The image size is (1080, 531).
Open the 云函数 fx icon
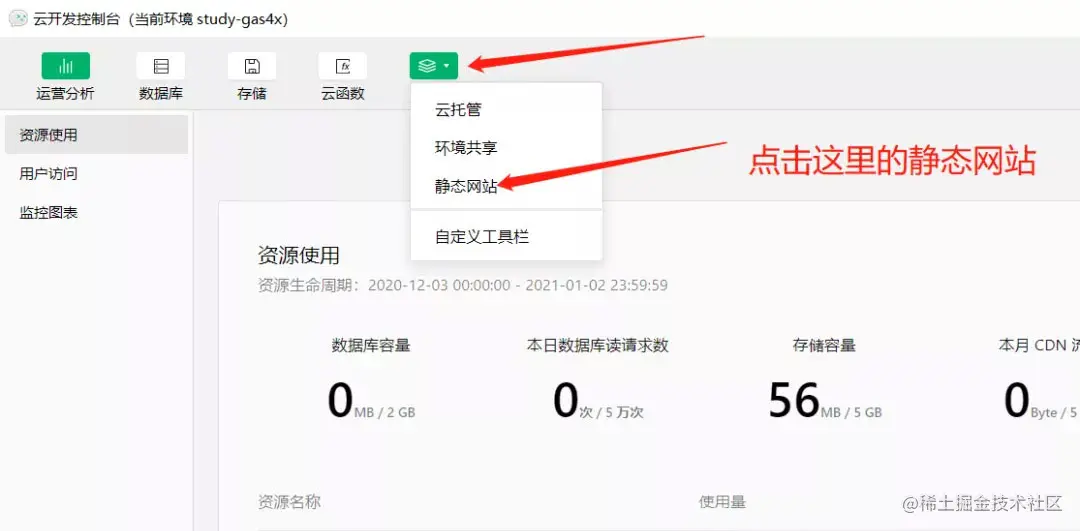tap(343, 66)
